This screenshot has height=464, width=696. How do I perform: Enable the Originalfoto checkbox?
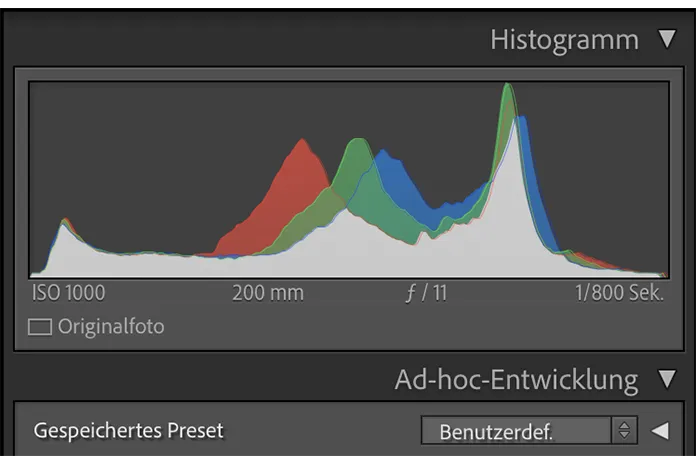pos(40,327)
